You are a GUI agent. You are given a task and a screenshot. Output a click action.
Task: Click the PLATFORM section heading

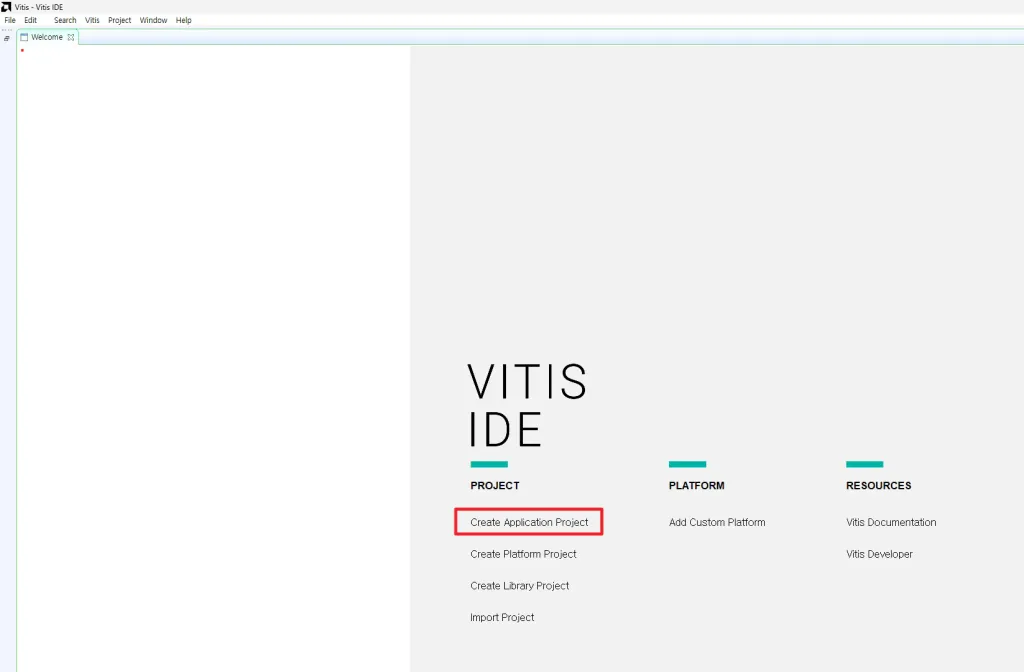696,486
